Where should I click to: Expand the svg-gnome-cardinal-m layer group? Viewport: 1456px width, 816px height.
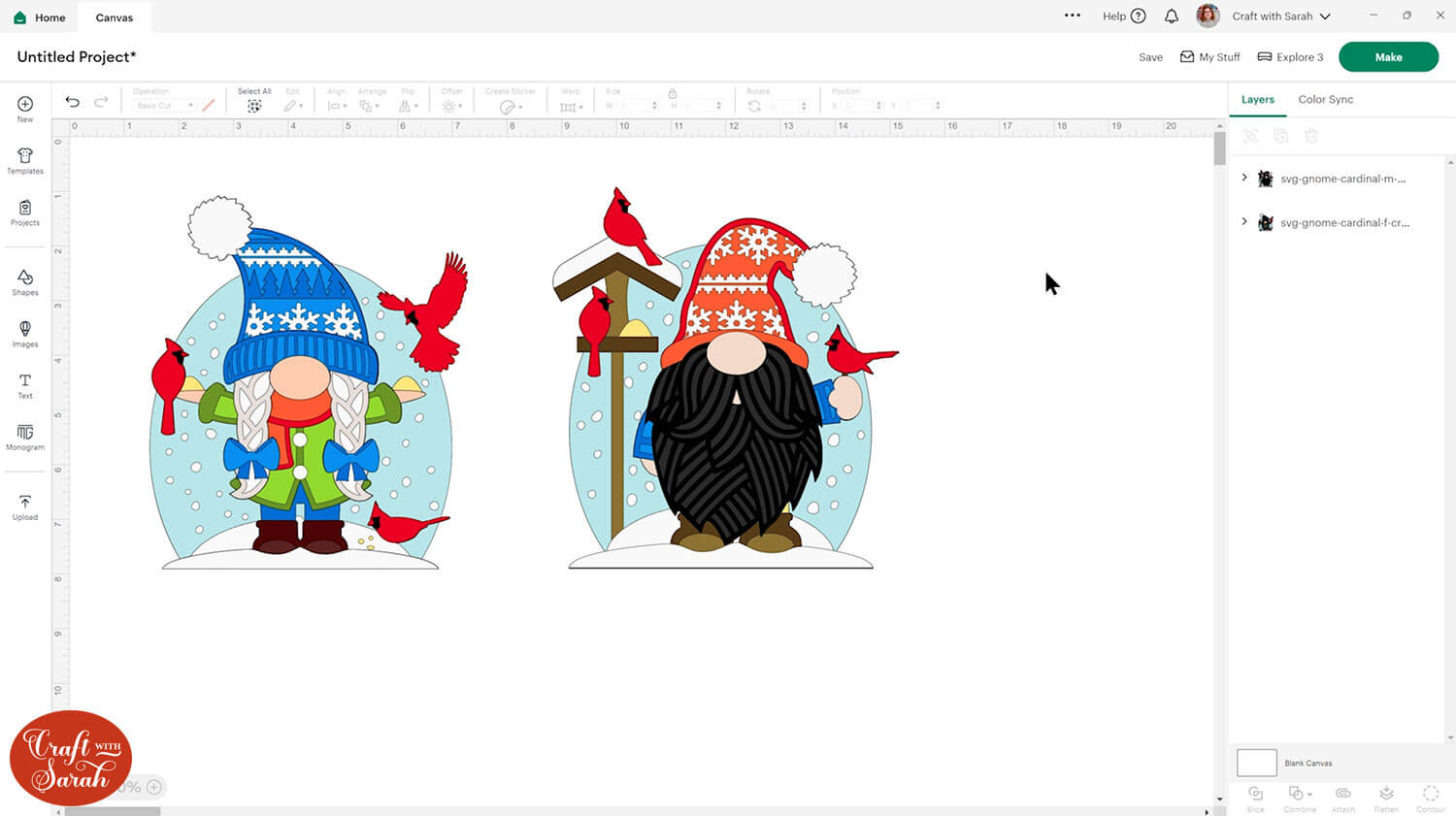coord(1244,178)
